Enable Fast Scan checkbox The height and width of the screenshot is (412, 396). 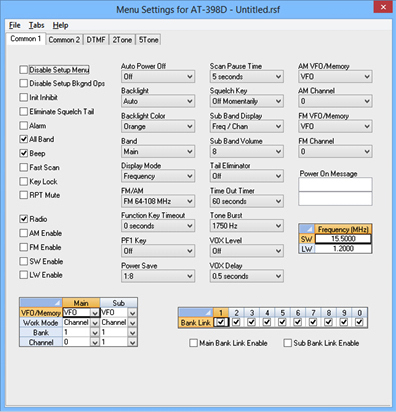pos(23,167)
